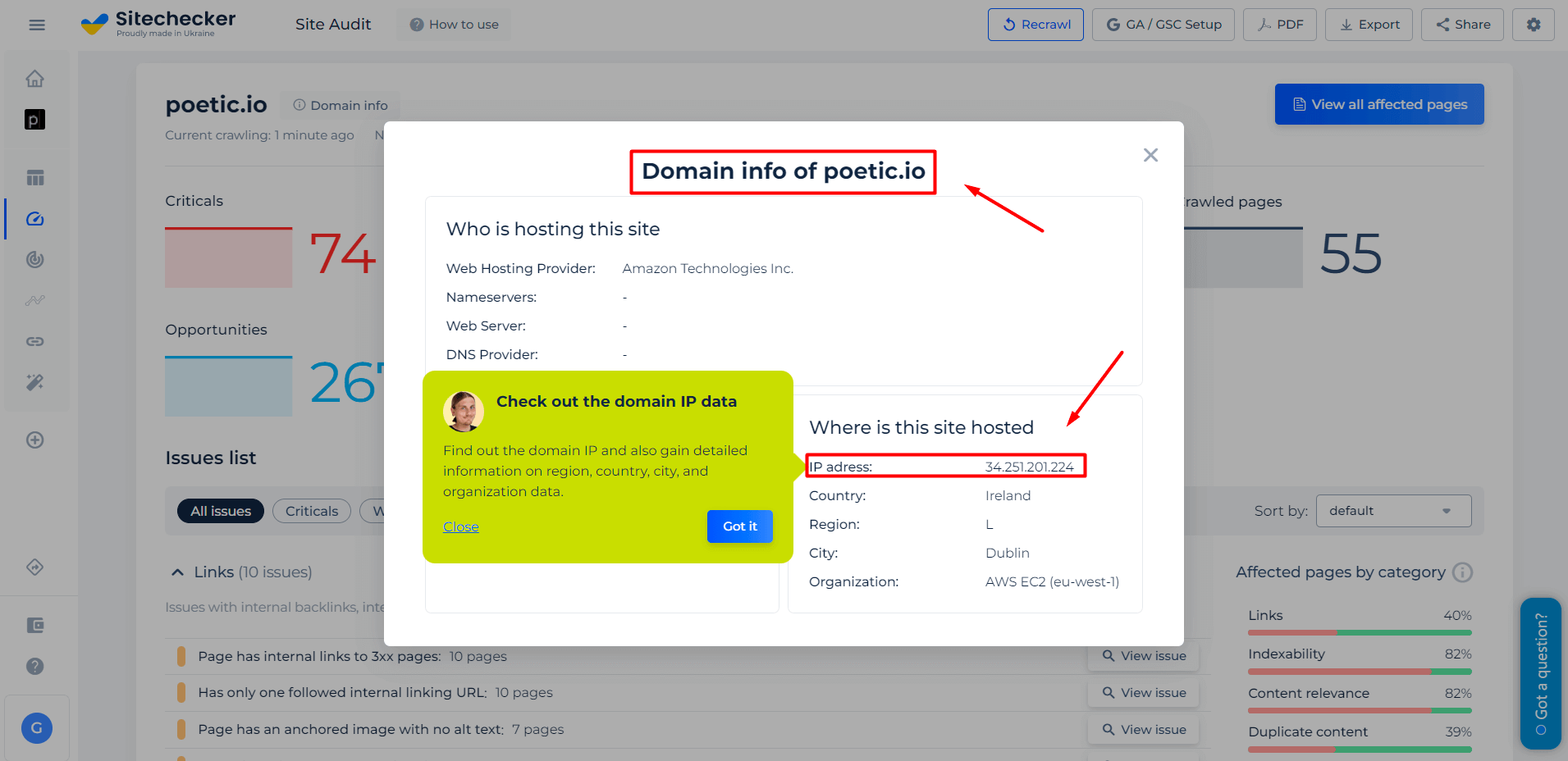Screen dimensions: 1568x761
Task: Click the Indexability category progress bar
Action: 1360,672
